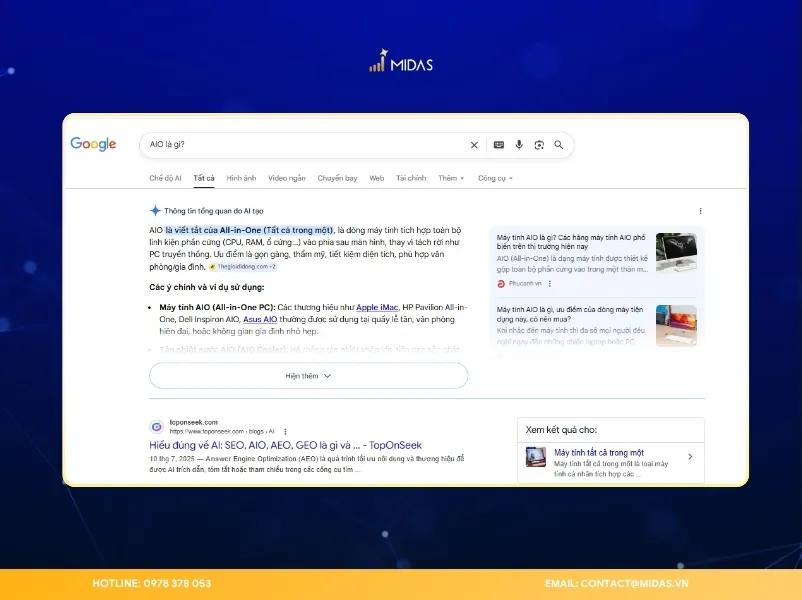Select the Hình ảnh tab
The height and width of the screenshot is (600, 802).
(241, 178)
